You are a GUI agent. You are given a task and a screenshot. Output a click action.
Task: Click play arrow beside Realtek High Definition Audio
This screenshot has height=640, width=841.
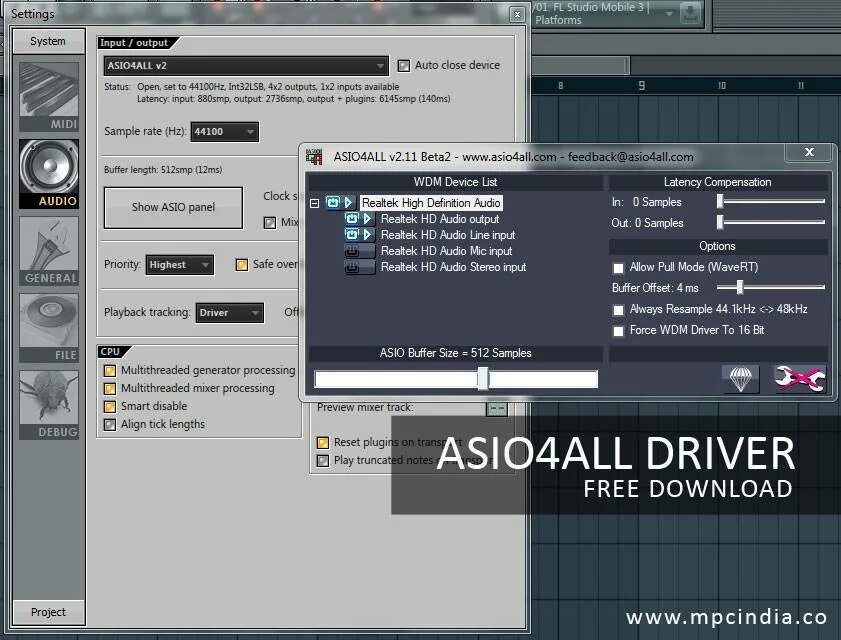click(348, 202)
